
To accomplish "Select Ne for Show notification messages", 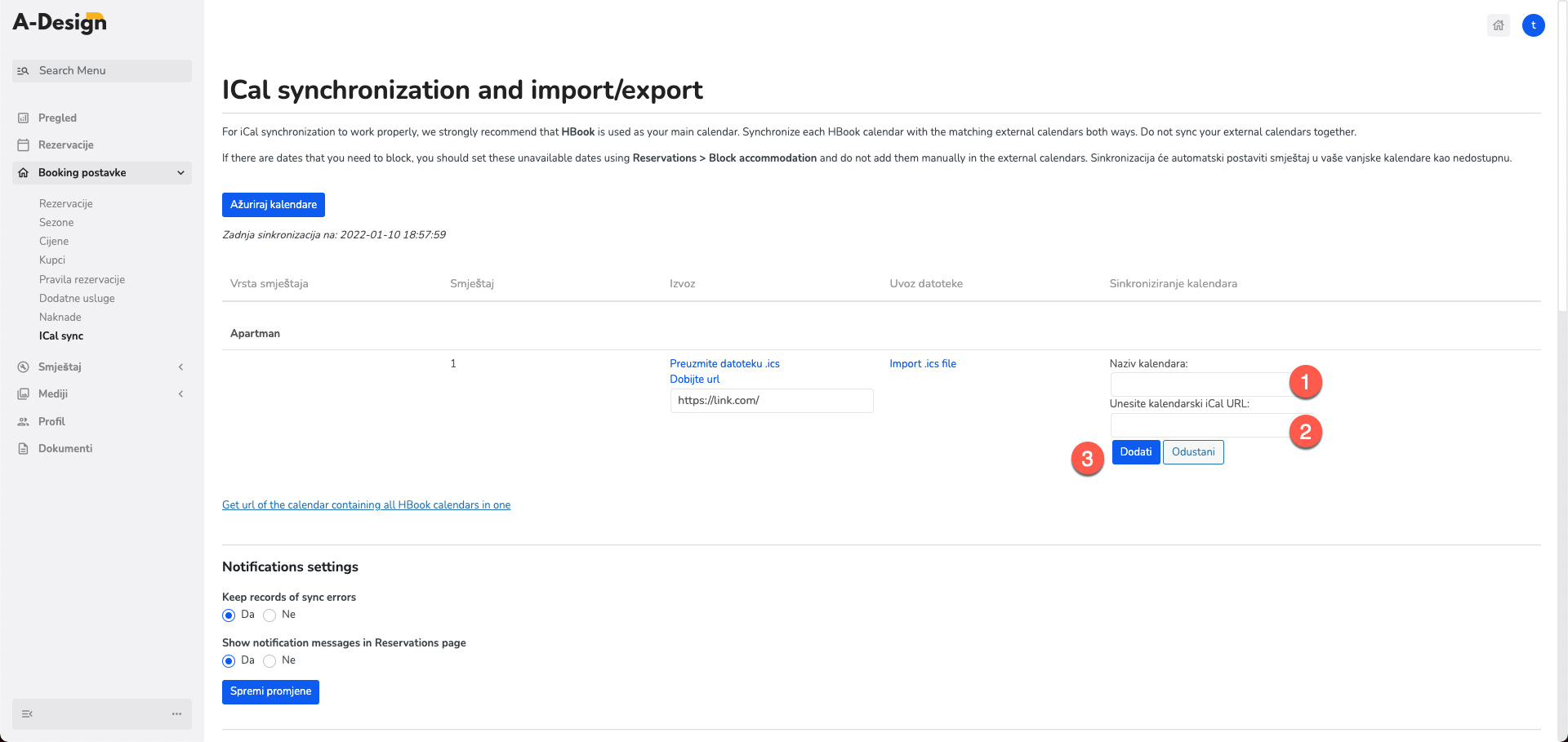I will click(269, 661).
